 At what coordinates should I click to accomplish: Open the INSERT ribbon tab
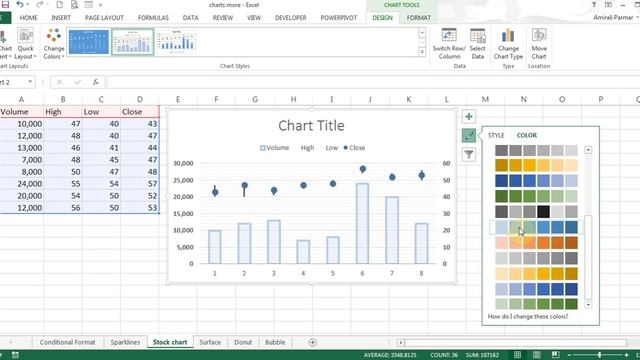(x=61, y=18)
